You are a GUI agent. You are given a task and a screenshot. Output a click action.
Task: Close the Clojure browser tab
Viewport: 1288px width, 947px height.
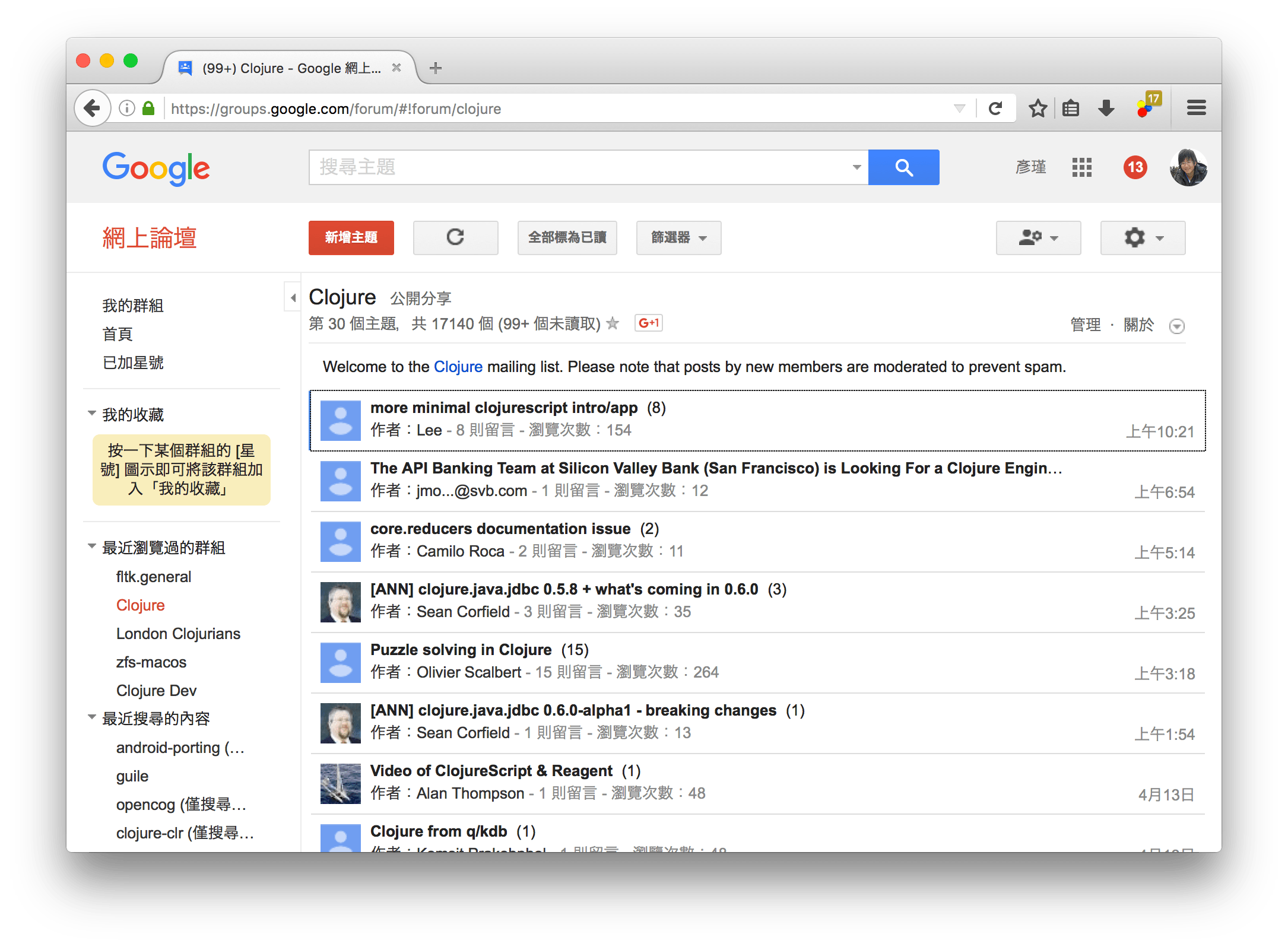396,68
